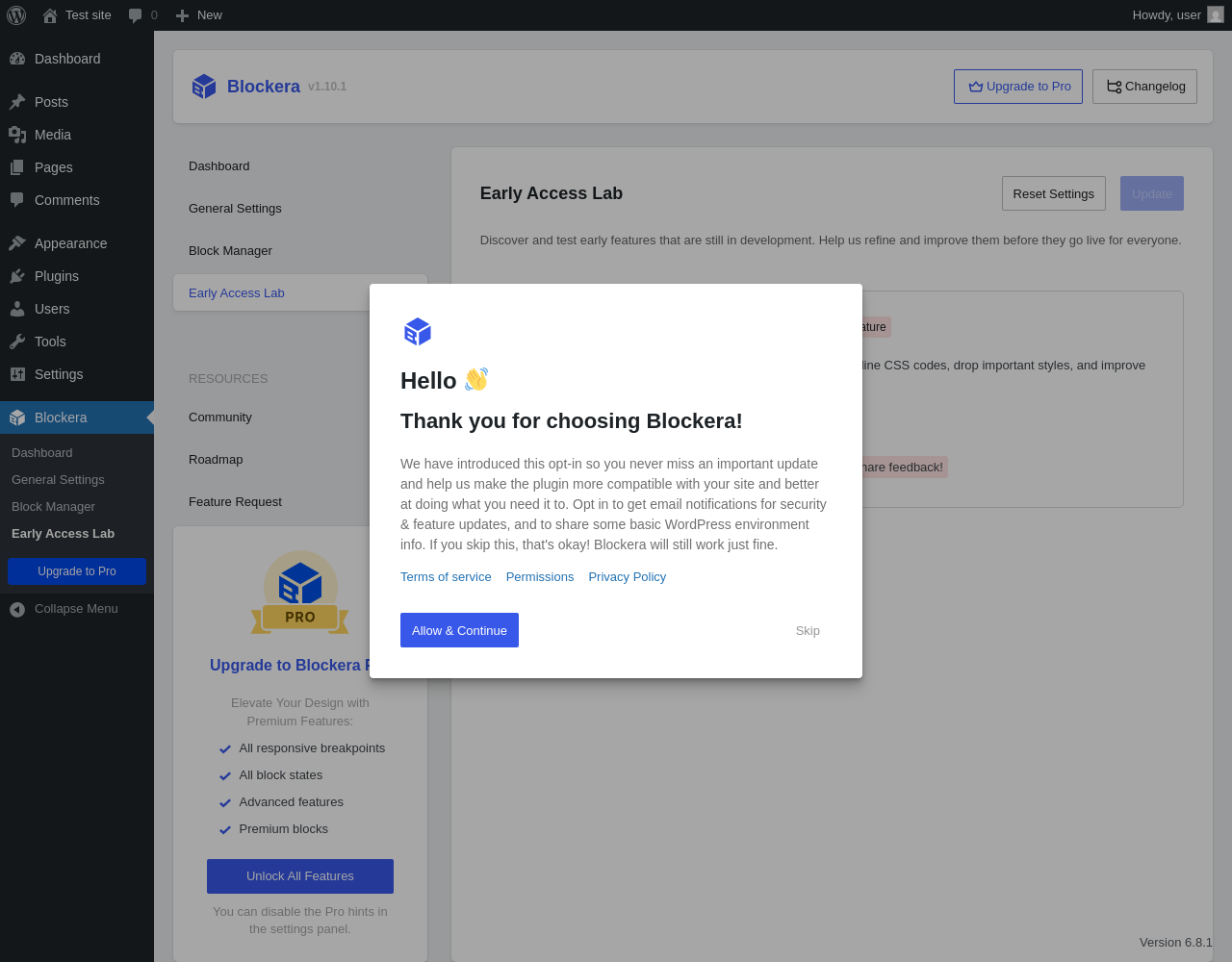
Task: Click Version 6.8.1 footer text
Action: (x=1176, y=943)
